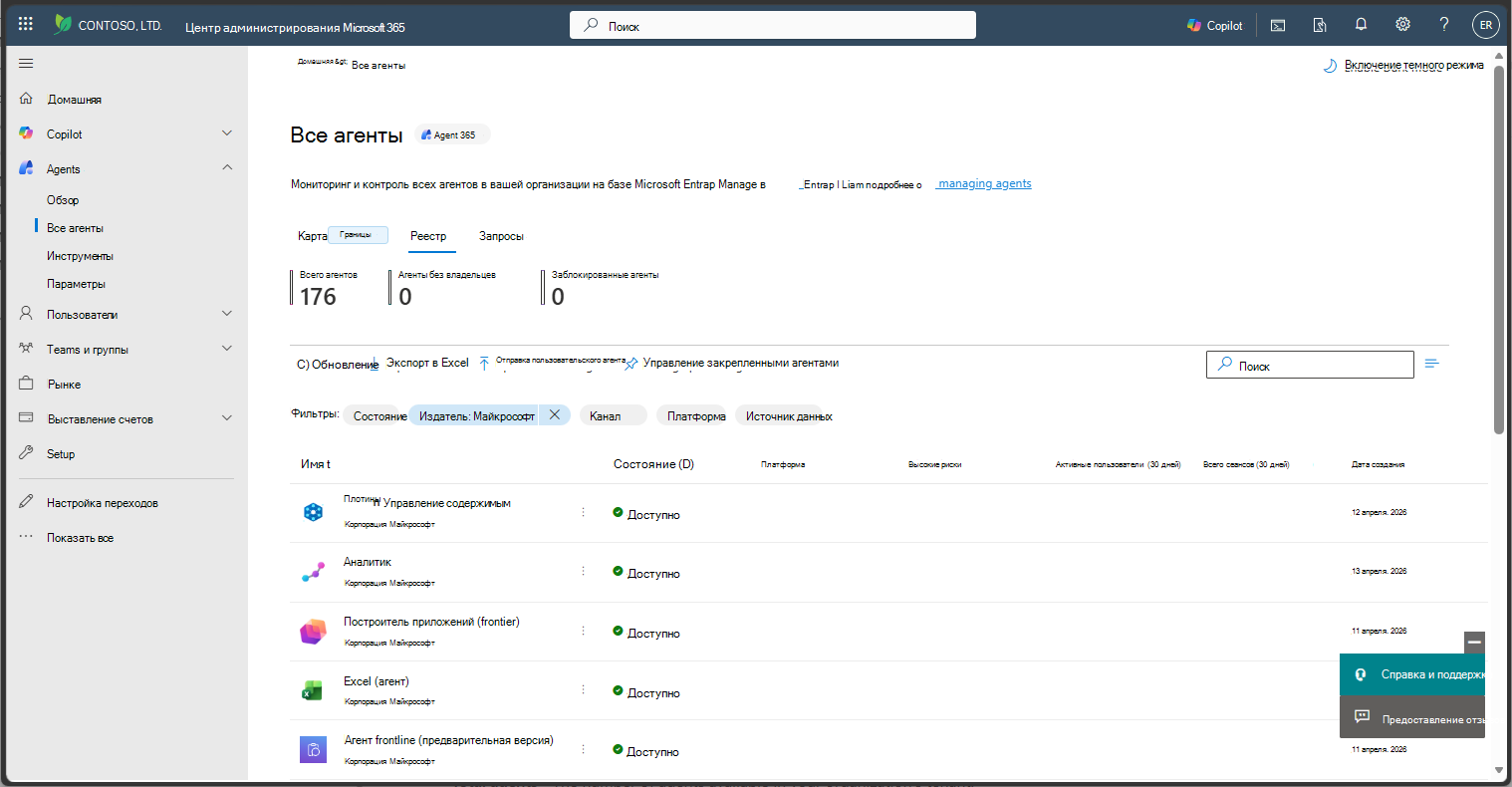Open Параметры under Agents

(x=76, y=284)
